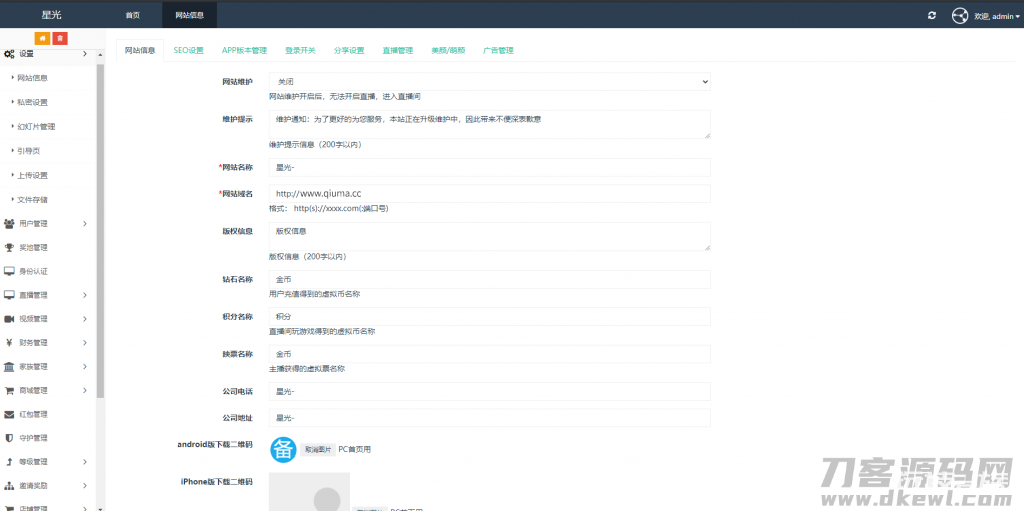The image size is (1024, 511).
Task: Collapse the 设置 menu section
Action: pyautogui.click(x=86, y=54)
